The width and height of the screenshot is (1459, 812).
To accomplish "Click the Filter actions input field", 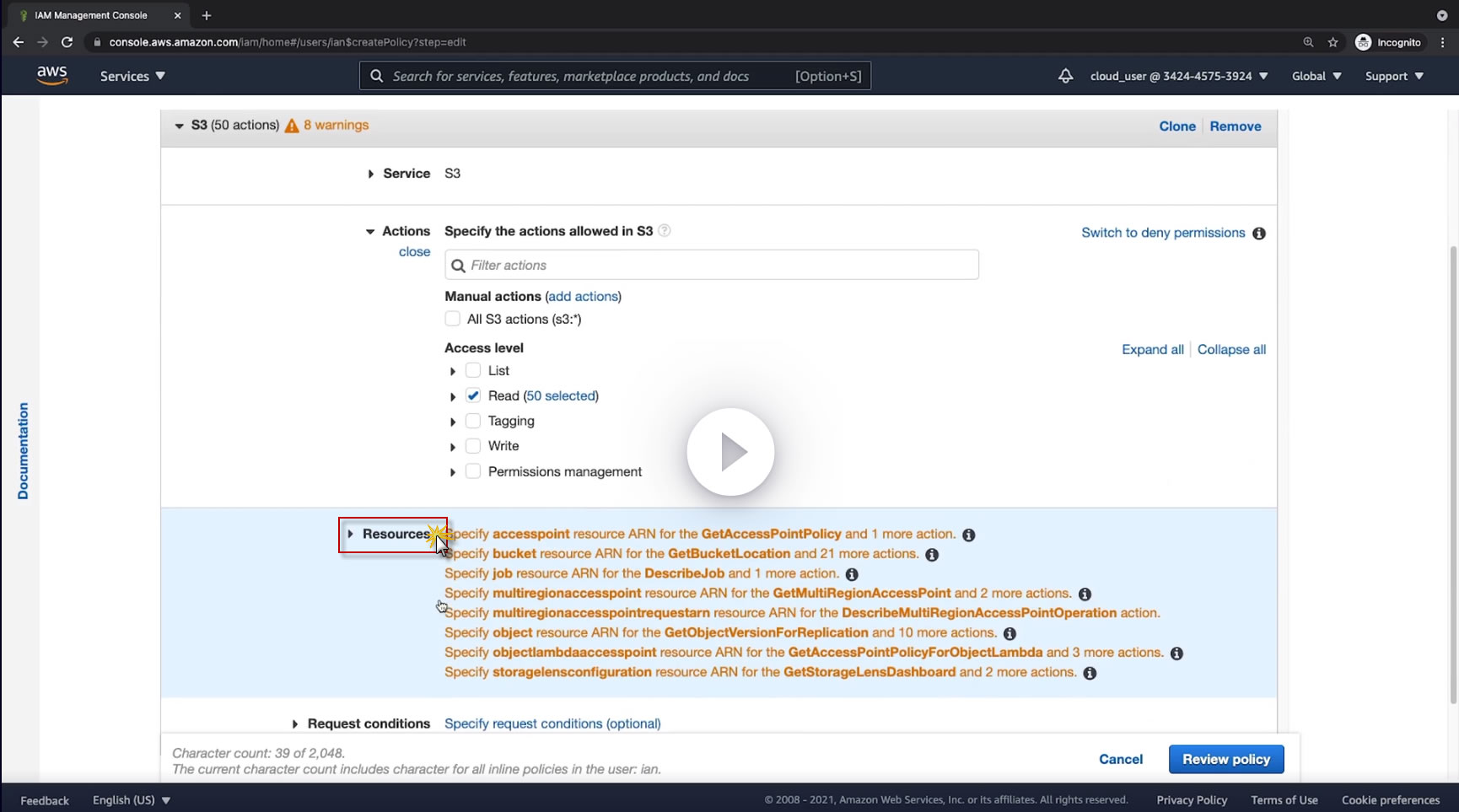I will (712, 265).
